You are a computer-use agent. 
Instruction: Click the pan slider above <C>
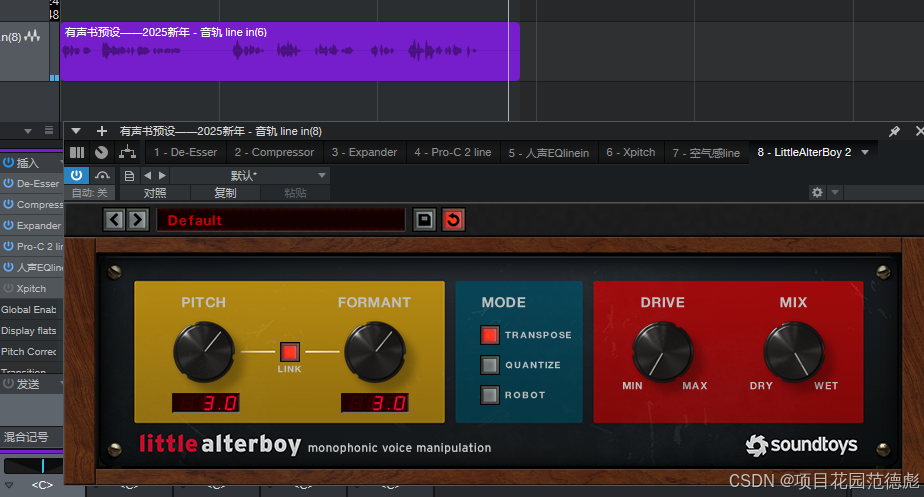[33, 466]
